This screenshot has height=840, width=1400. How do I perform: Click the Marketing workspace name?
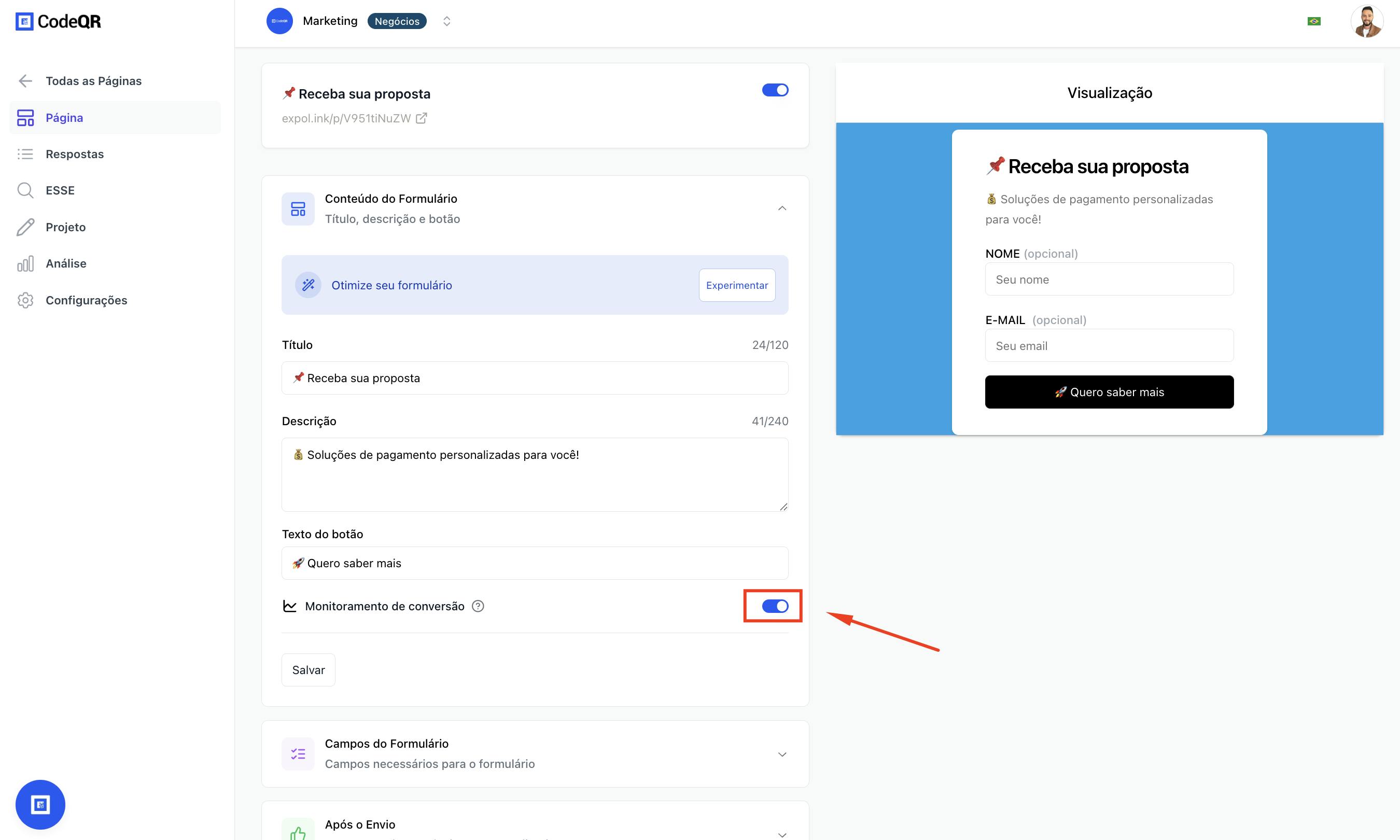(330, 21)
